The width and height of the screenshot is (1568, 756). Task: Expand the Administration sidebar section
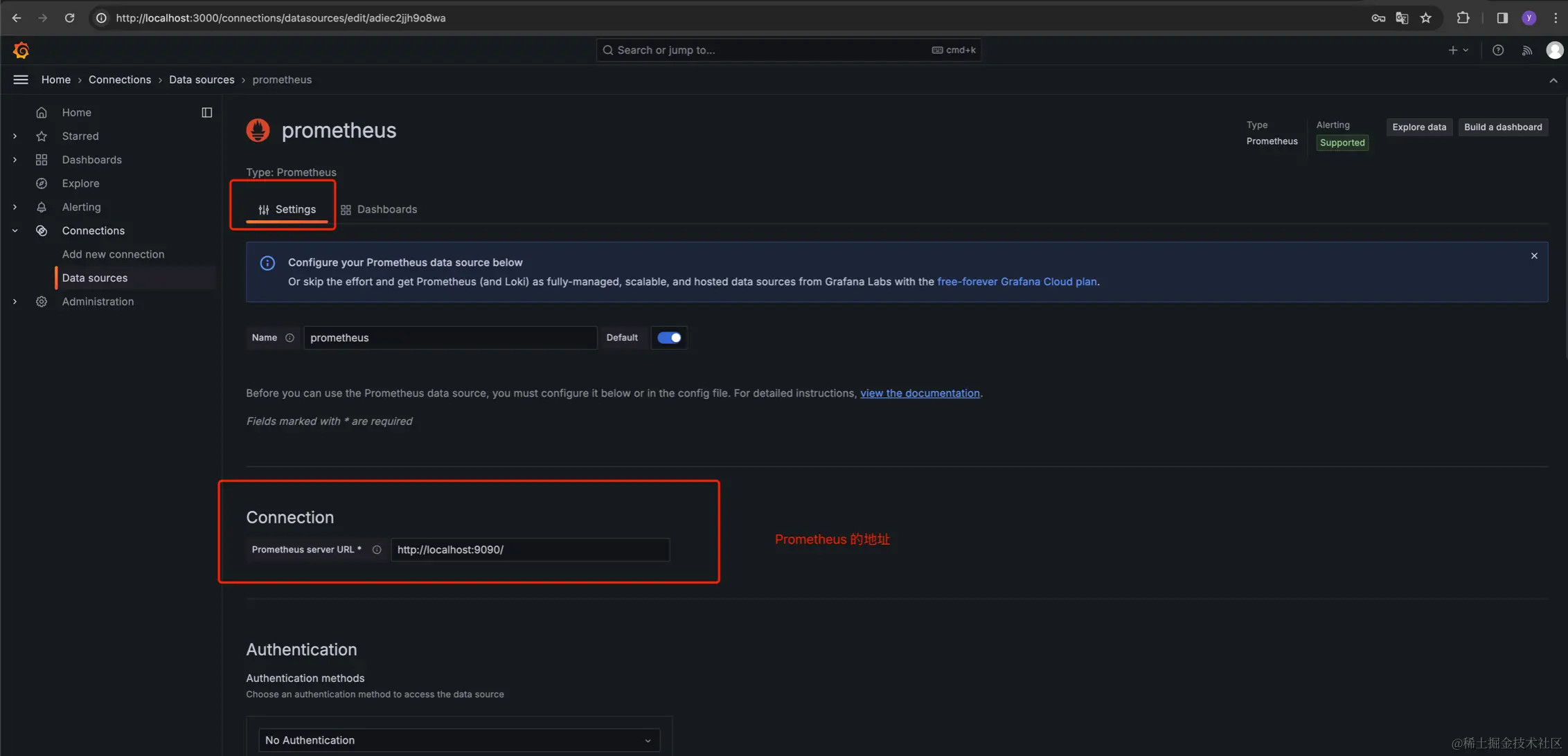(15, 302)
